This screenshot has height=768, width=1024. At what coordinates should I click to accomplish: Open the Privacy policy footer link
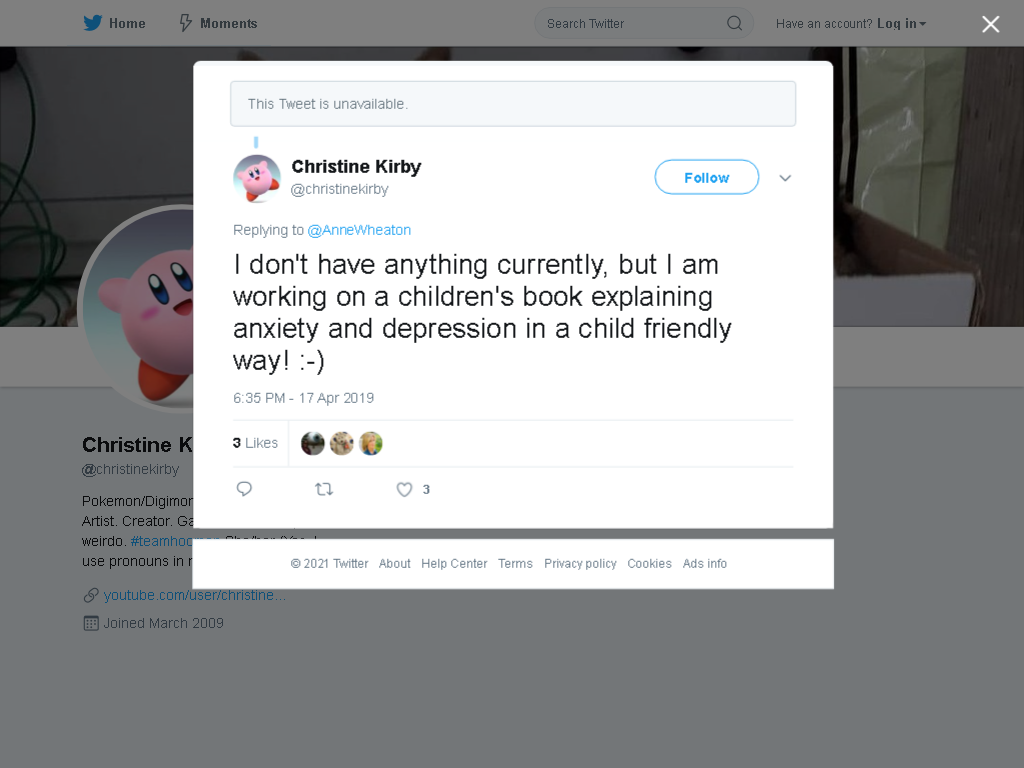580,564
